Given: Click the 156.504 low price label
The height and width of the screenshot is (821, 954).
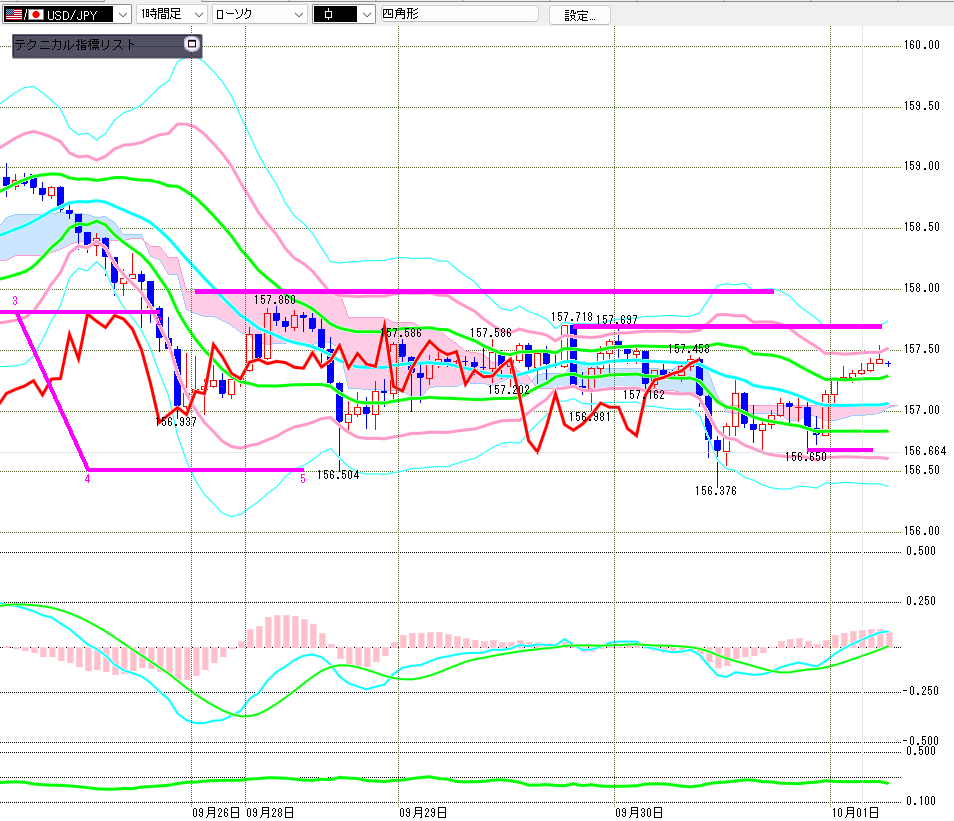Looking at the screenshot, I should point(338,475).
